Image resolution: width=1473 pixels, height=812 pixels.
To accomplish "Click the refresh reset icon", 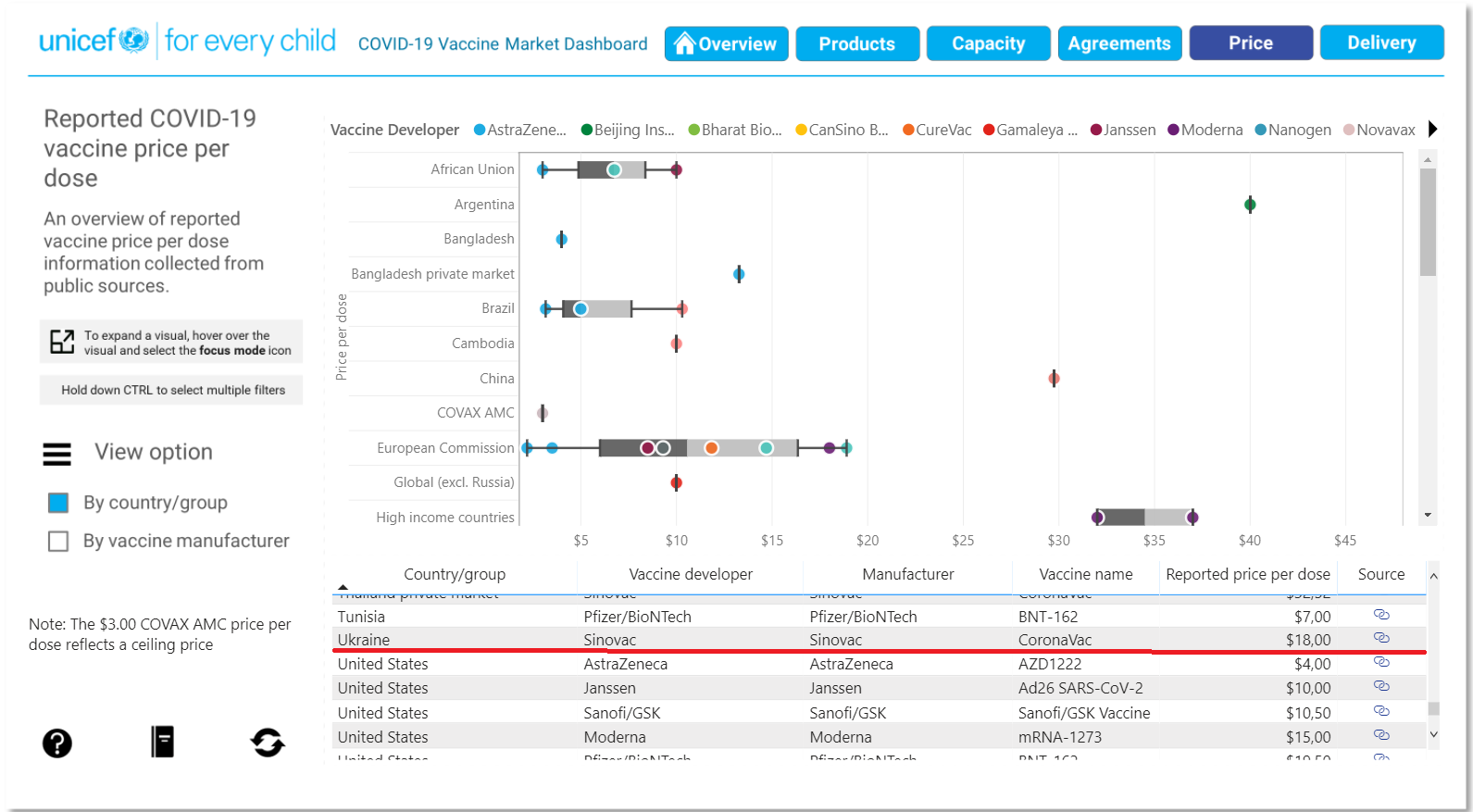I will coord(268,742).
